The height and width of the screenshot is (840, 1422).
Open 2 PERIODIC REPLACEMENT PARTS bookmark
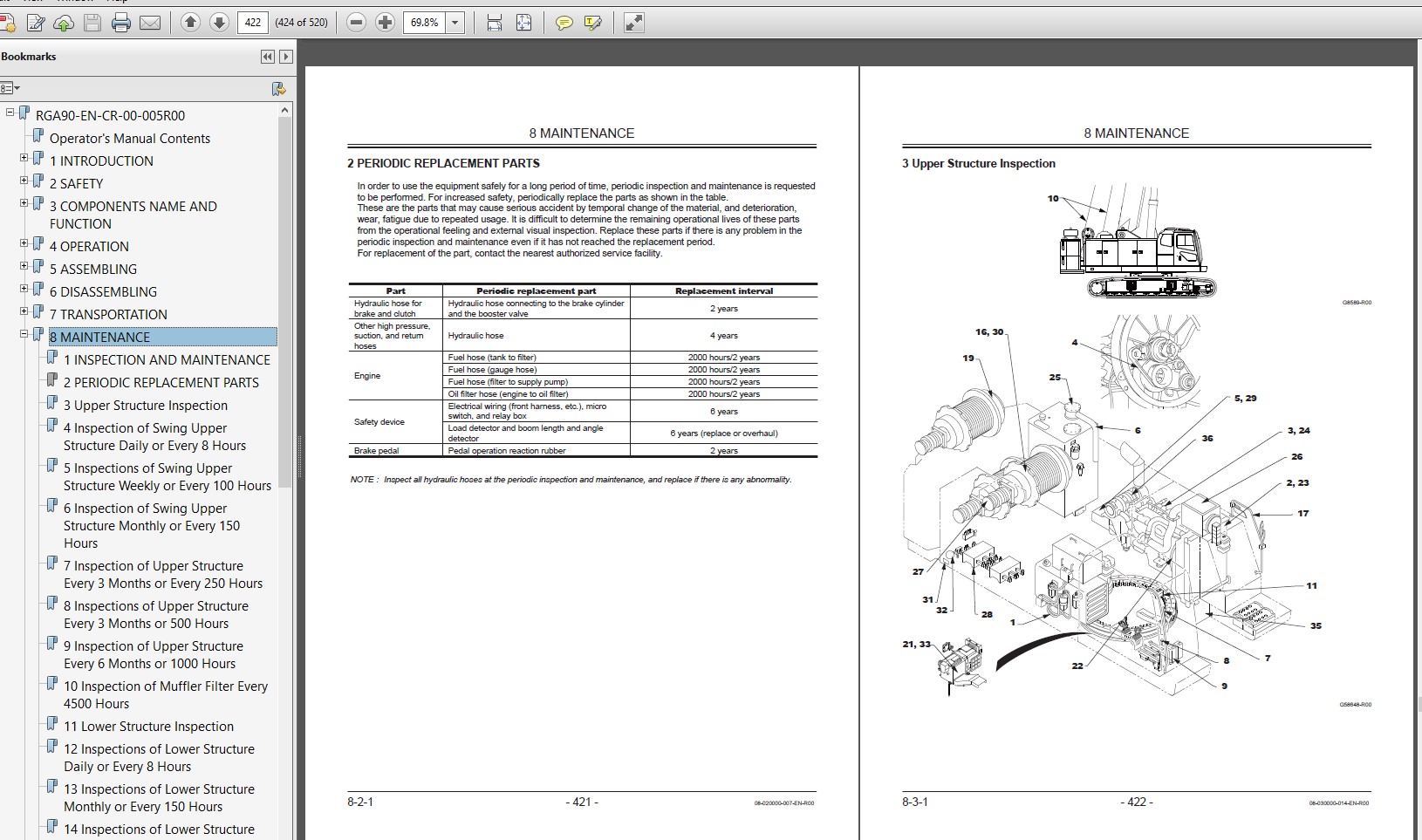[161, 382]
